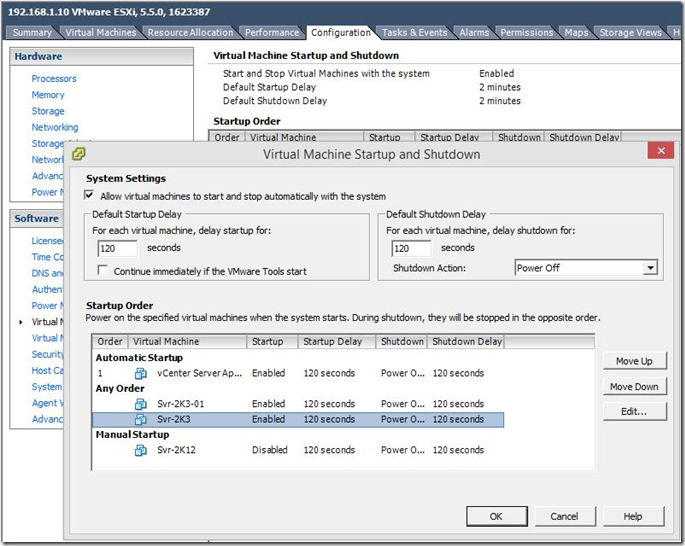Confirm the dialog with OK

click(x=497, y=516)
